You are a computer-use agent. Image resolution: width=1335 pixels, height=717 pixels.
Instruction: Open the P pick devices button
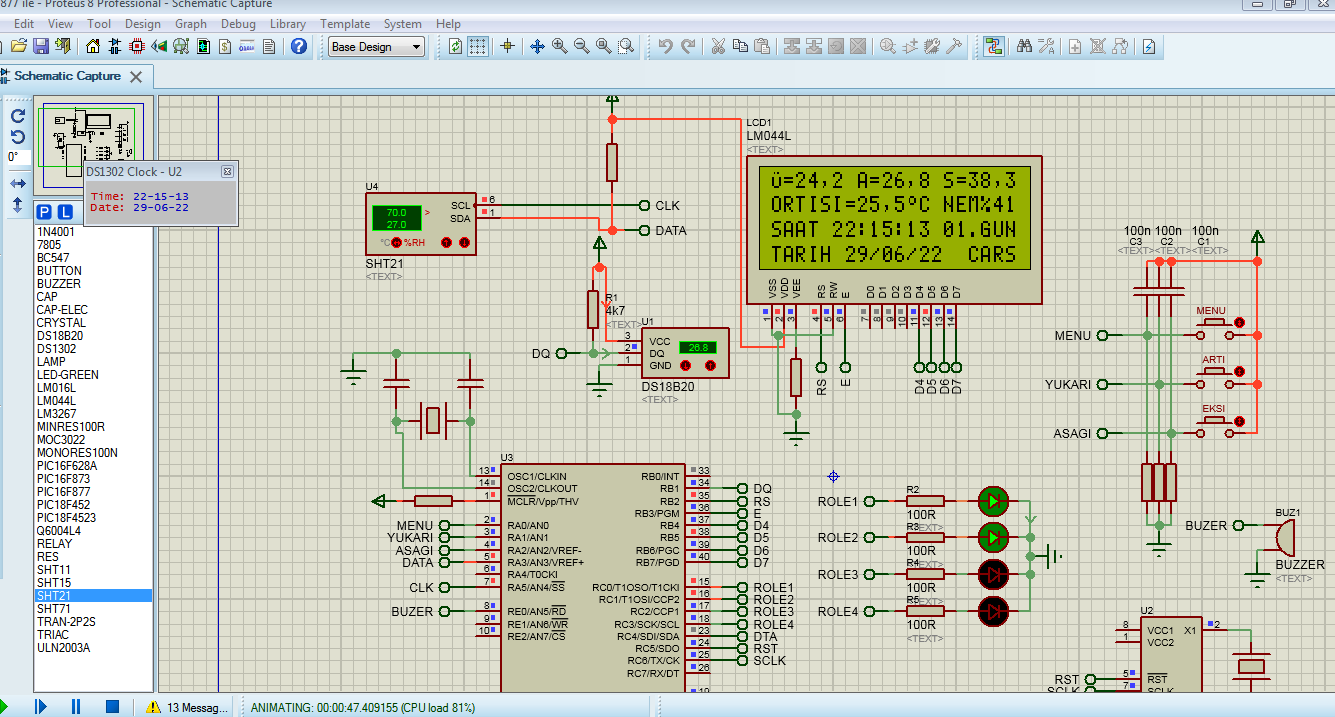pyautogui.click(x=44, y=212)
